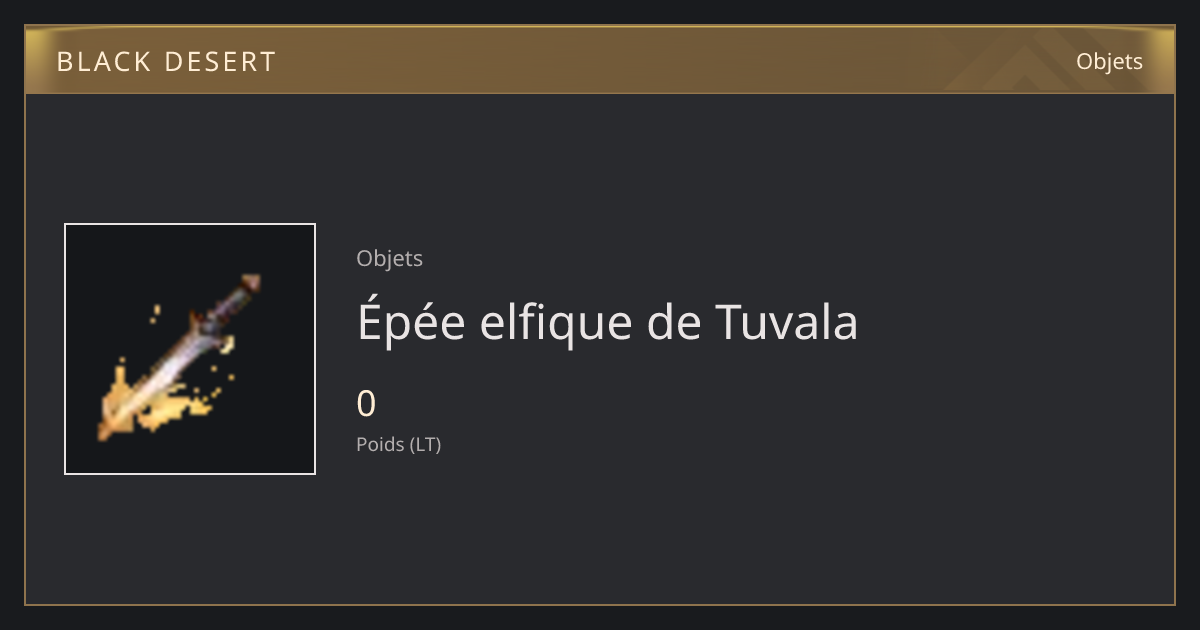Click the word elfique in the title
The width and height of the screenshot is (1200, 630).
(x=555, y=322)
